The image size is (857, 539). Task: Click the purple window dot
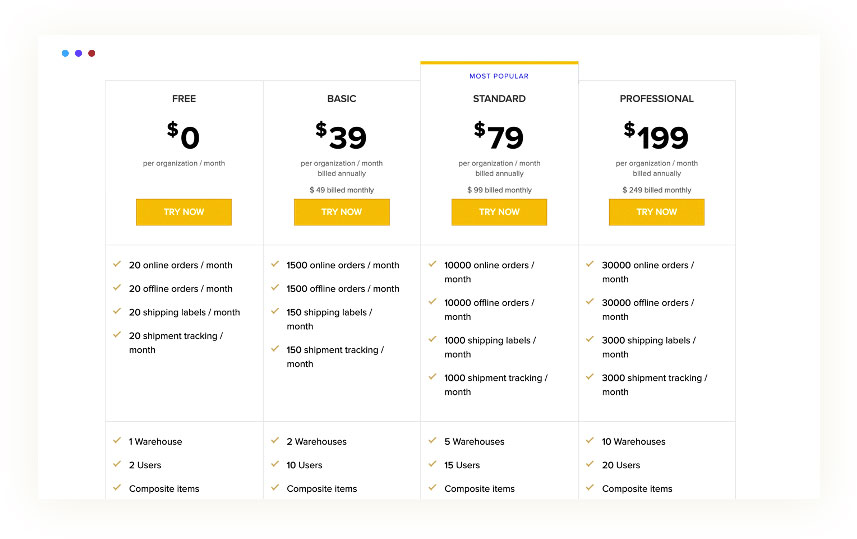(x=78, y=53)
